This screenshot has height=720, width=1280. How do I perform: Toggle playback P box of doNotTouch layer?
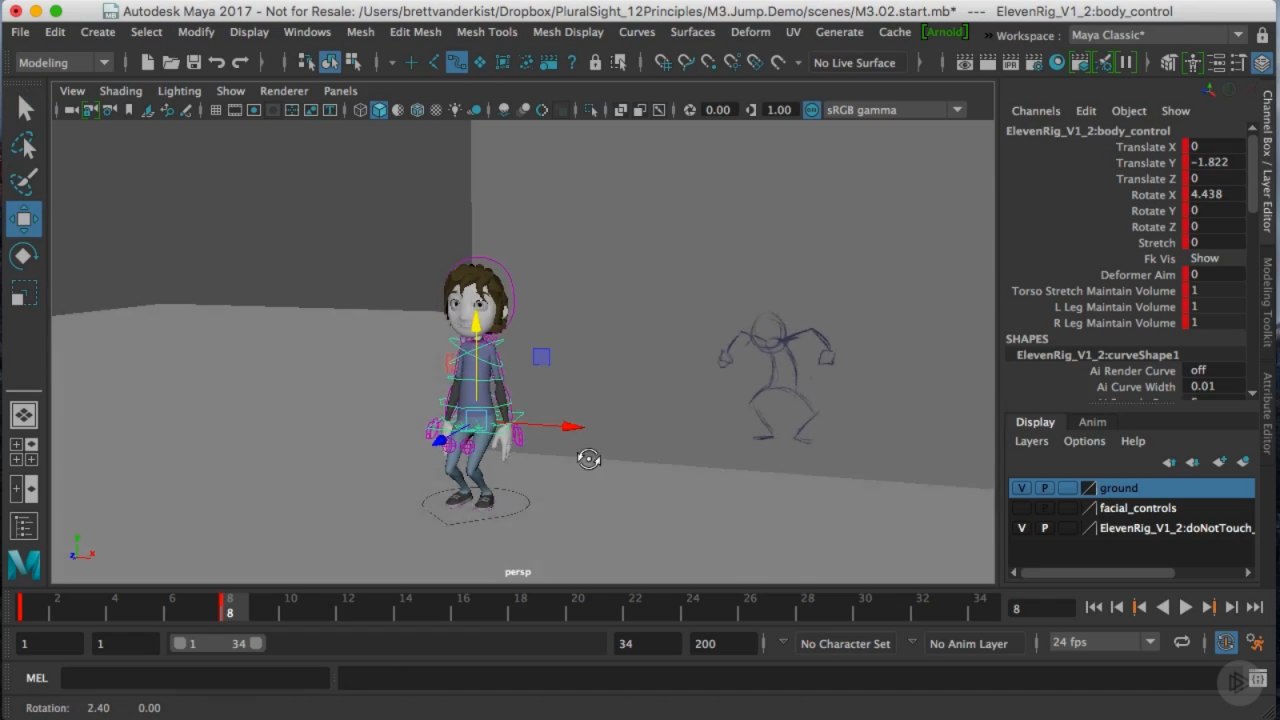click(1045, 528)
